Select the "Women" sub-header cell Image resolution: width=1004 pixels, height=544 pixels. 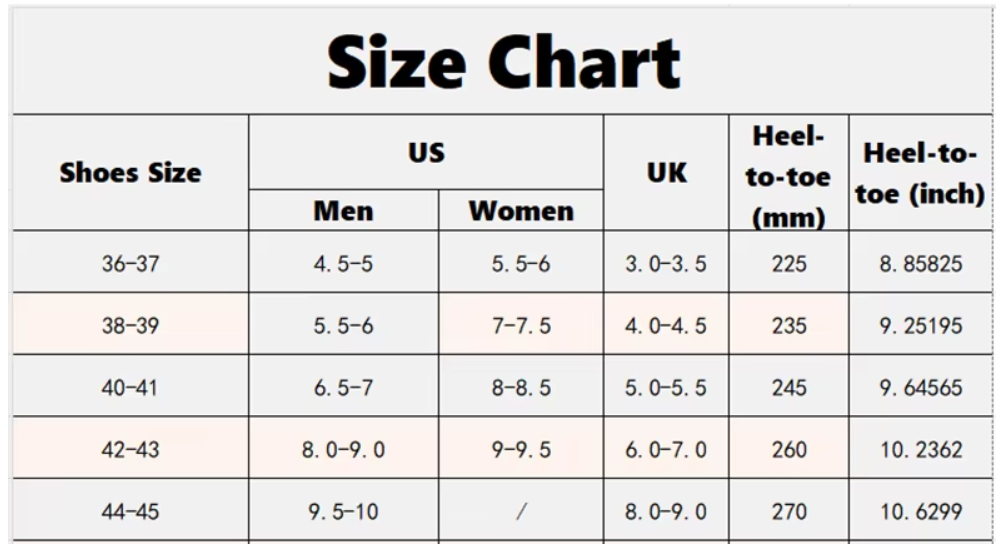tap(521, 211)
